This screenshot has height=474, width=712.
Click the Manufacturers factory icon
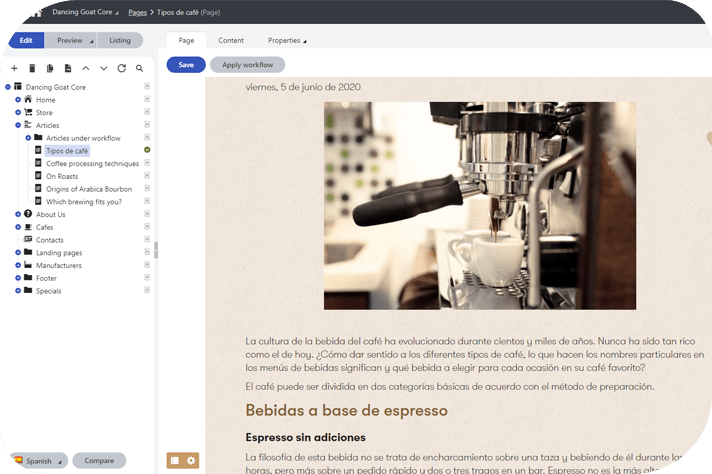pos(28,265)
